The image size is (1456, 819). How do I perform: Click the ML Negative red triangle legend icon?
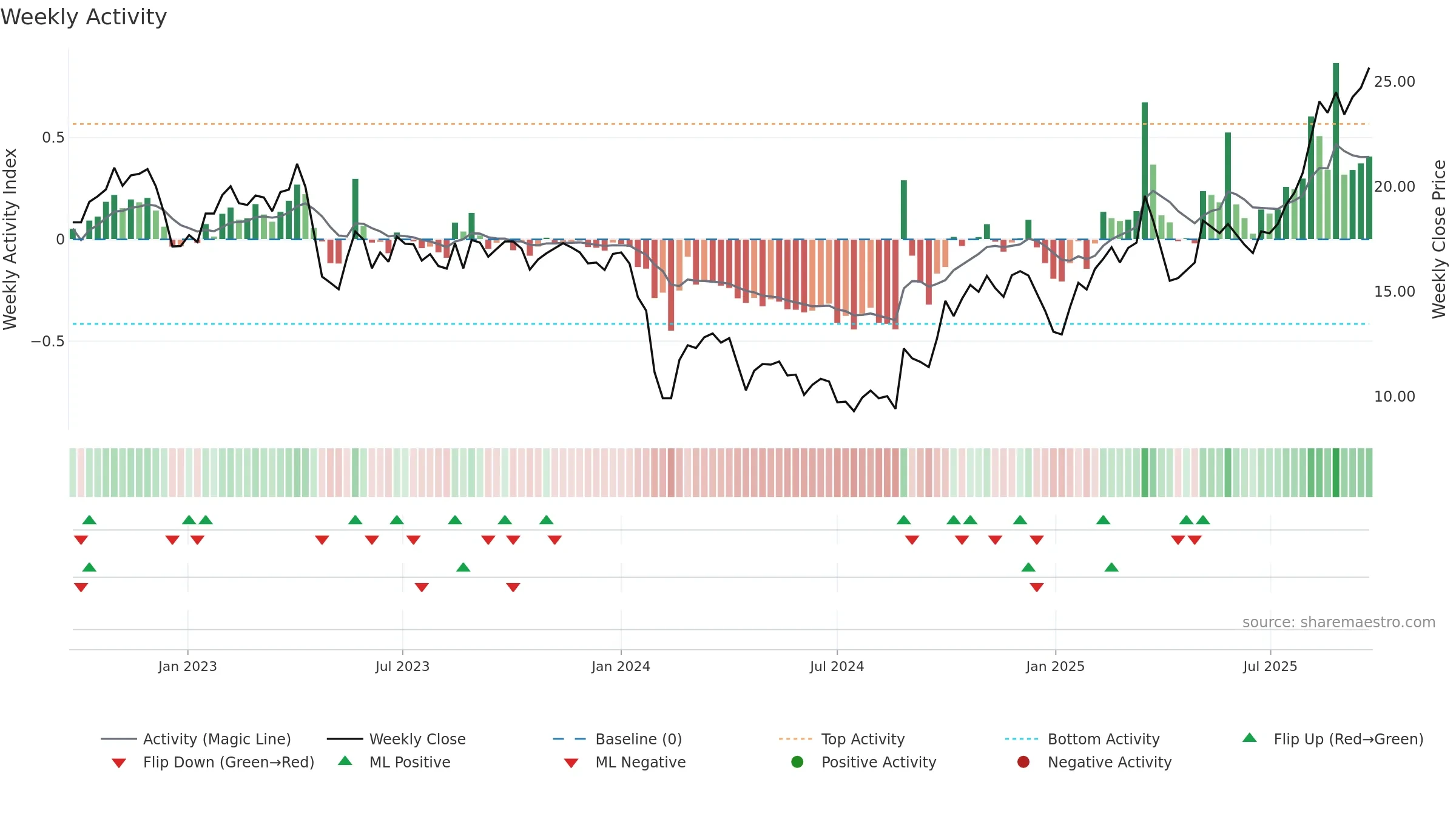(x=571, y=763)
